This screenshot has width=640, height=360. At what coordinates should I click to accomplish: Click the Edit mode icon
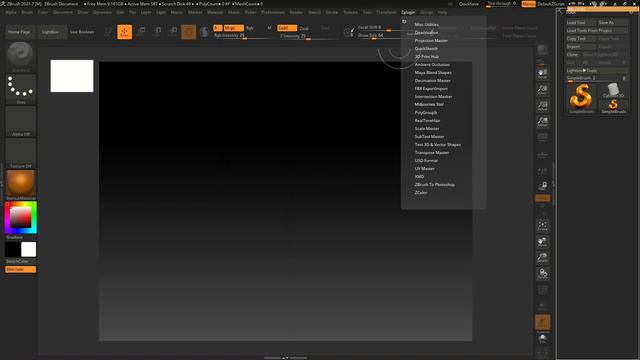108,32
